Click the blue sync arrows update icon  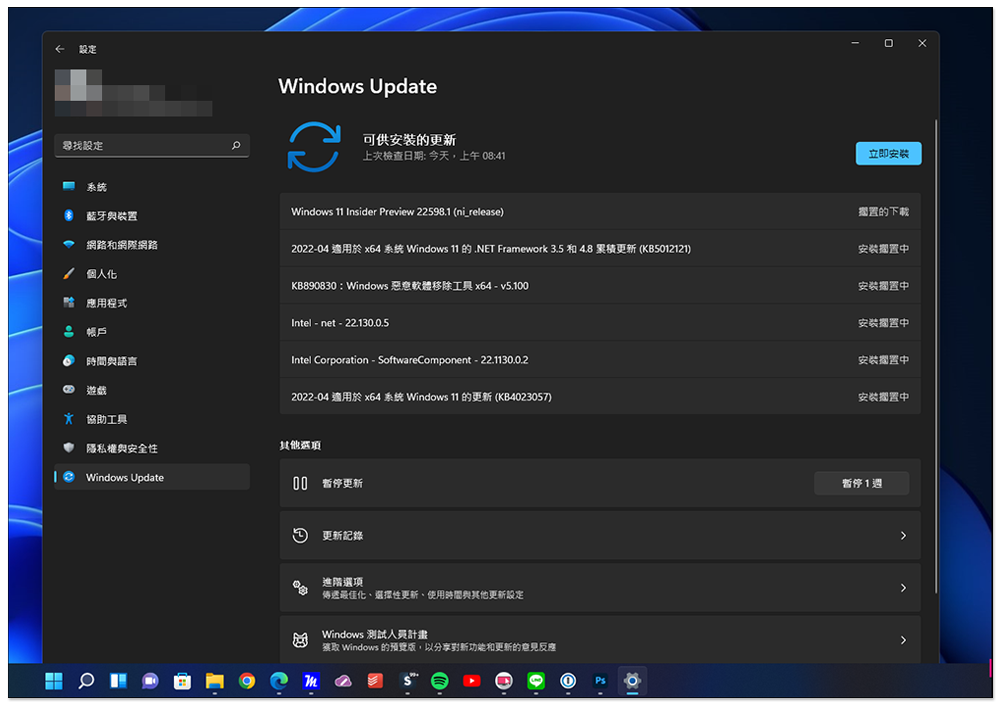click(314, 147)
